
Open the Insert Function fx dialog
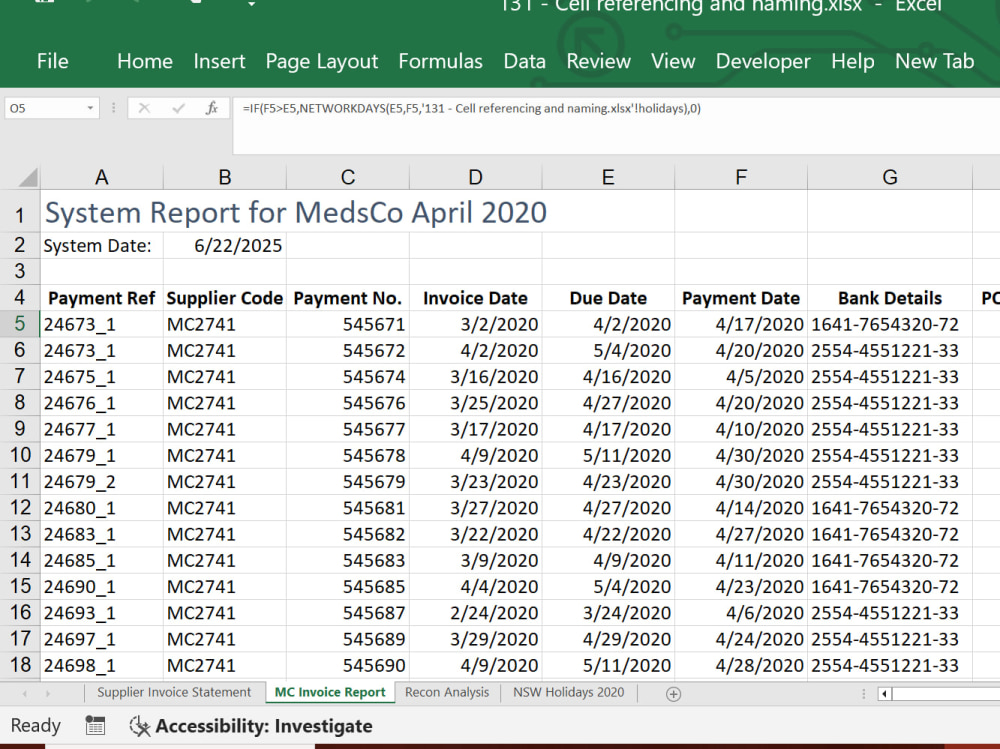[212, 108]
